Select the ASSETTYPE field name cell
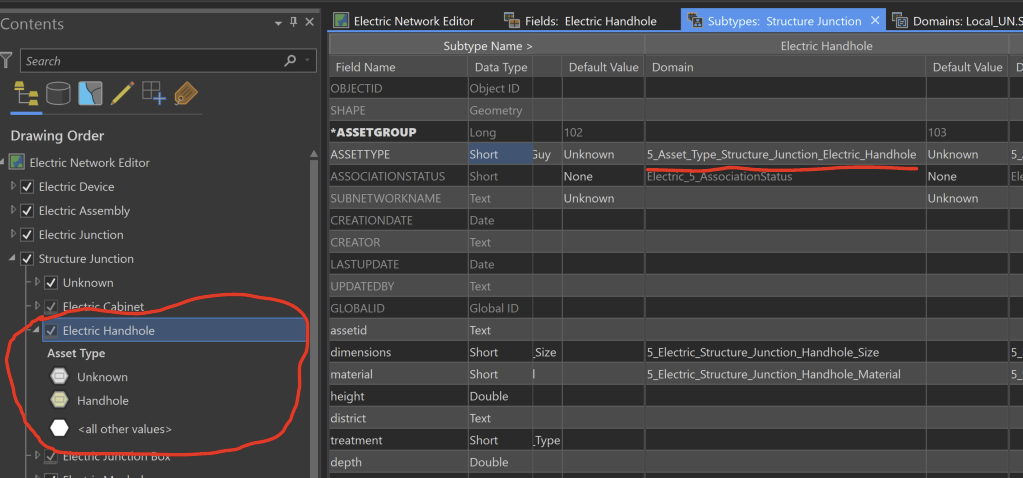 398,155
